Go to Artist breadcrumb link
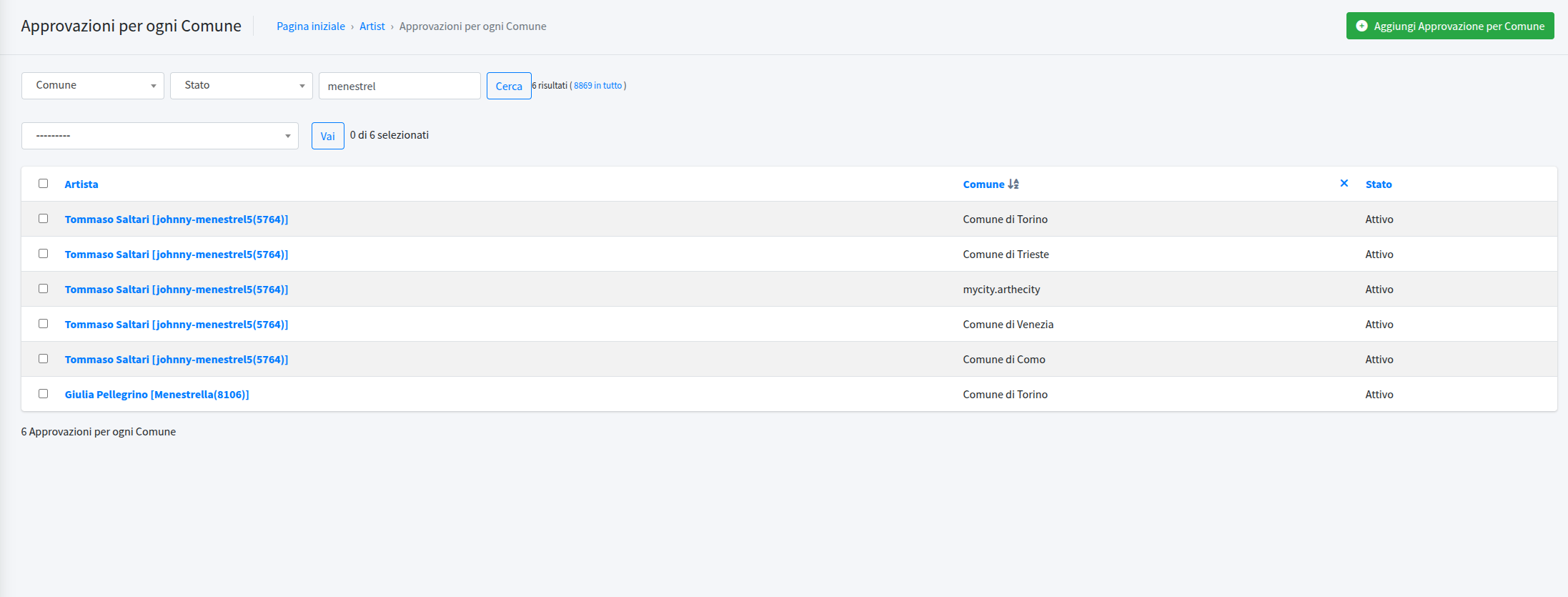Screen dimensions: 1568x597 [372, 26]
